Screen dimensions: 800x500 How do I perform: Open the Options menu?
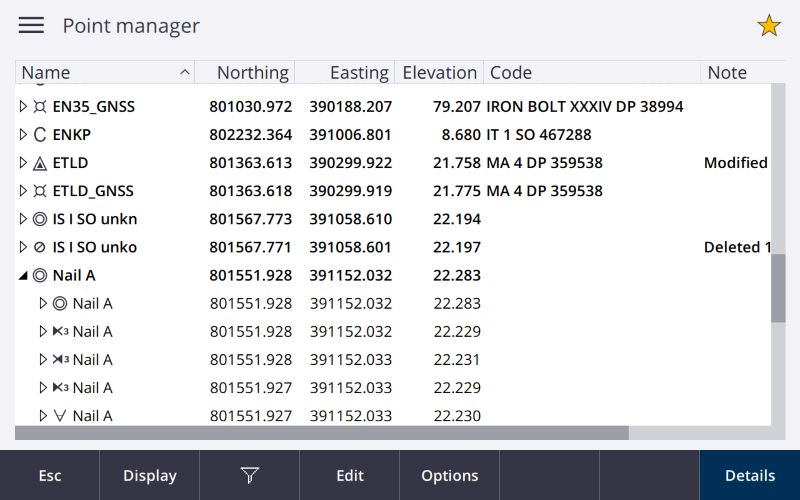click(449, 476)
